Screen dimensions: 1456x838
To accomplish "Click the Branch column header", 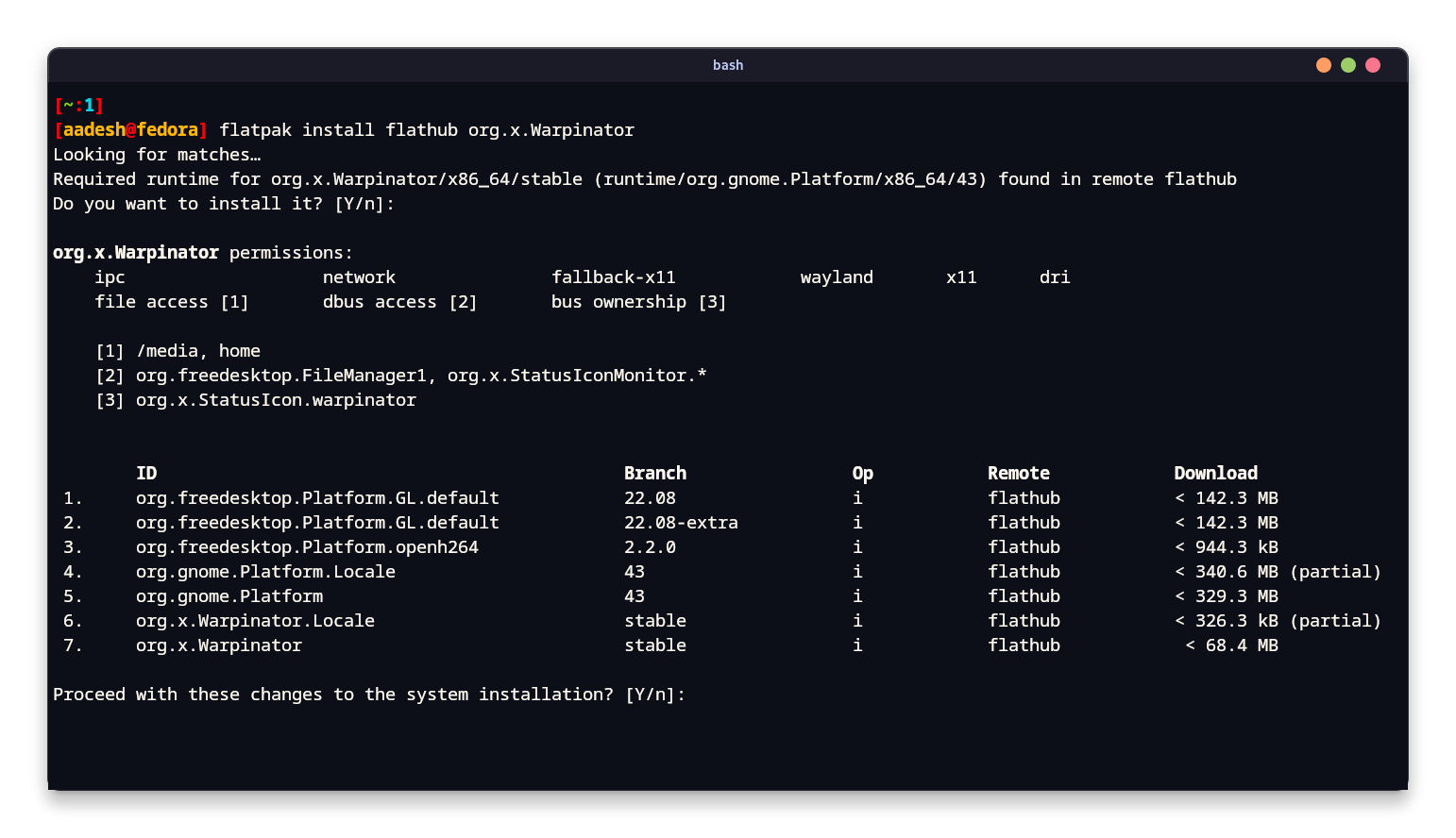I will [655, 473].
